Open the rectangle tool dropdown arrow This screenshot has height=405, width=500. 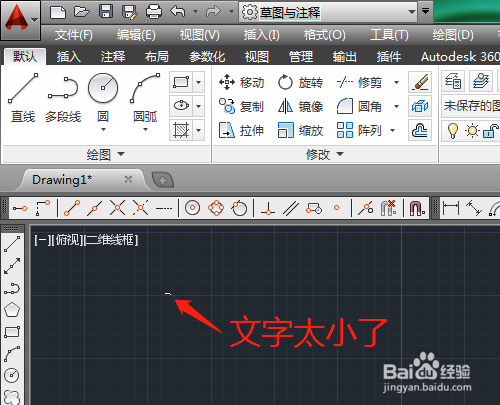tap(199, 82)
